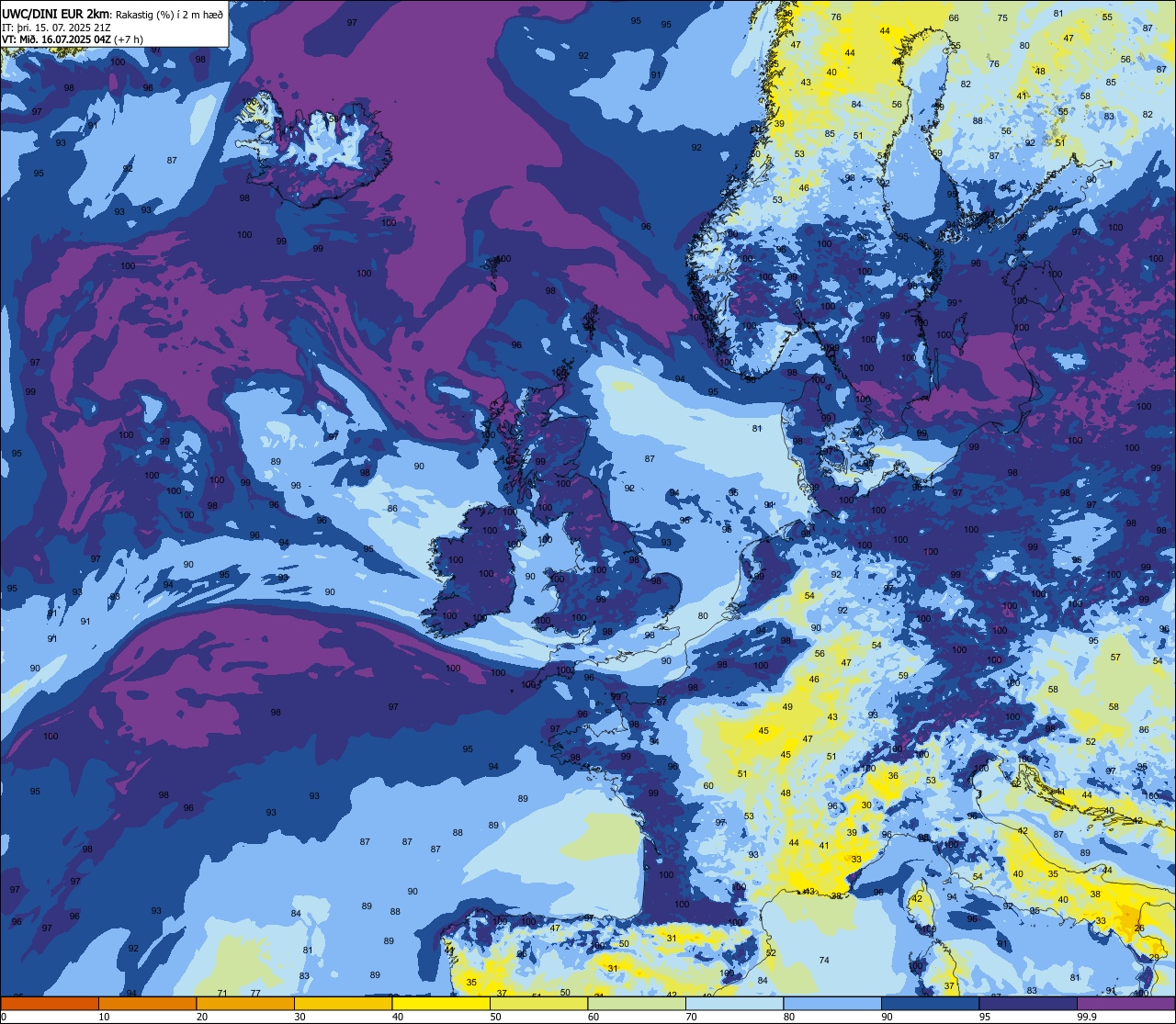The height and width of the screenshot is (1024, 1176).
Task: Click the legend tick label "20"
Action: (x=202, y=1017)
